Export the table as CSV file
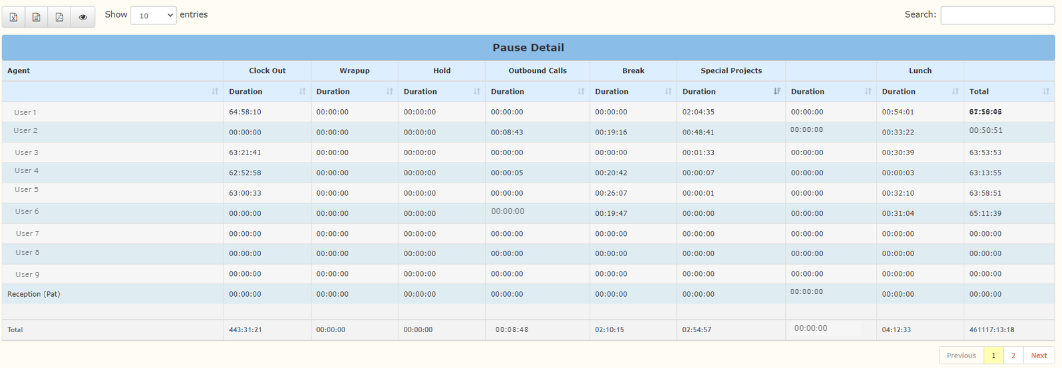1062x371 pixels. click(x=37, y=17)
